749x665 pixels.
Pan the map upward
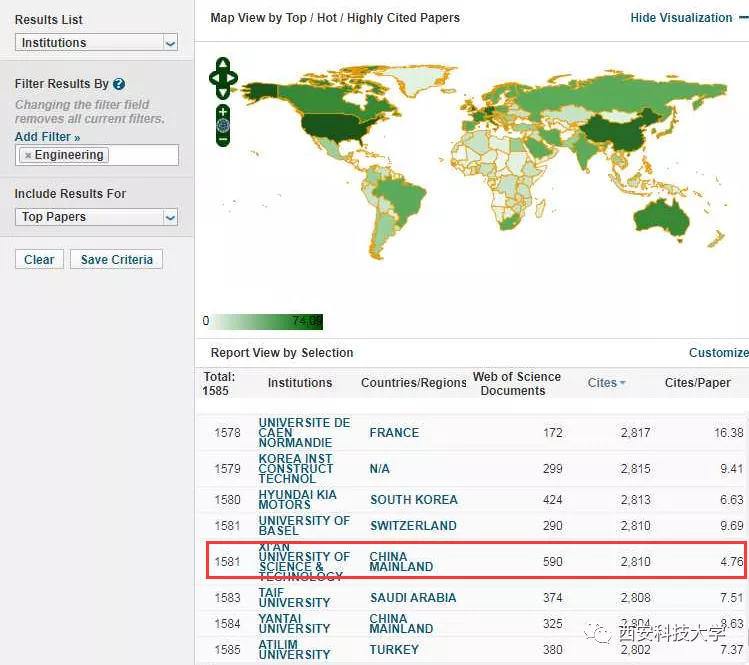pos(223,63)
